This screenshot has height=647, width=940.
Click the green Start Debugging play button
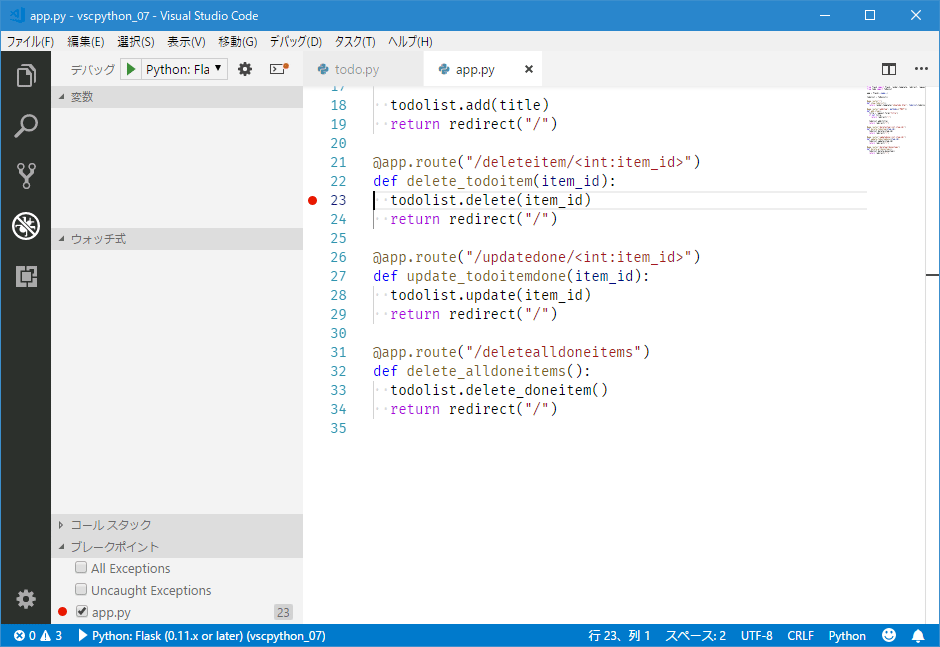pos(131,69)
